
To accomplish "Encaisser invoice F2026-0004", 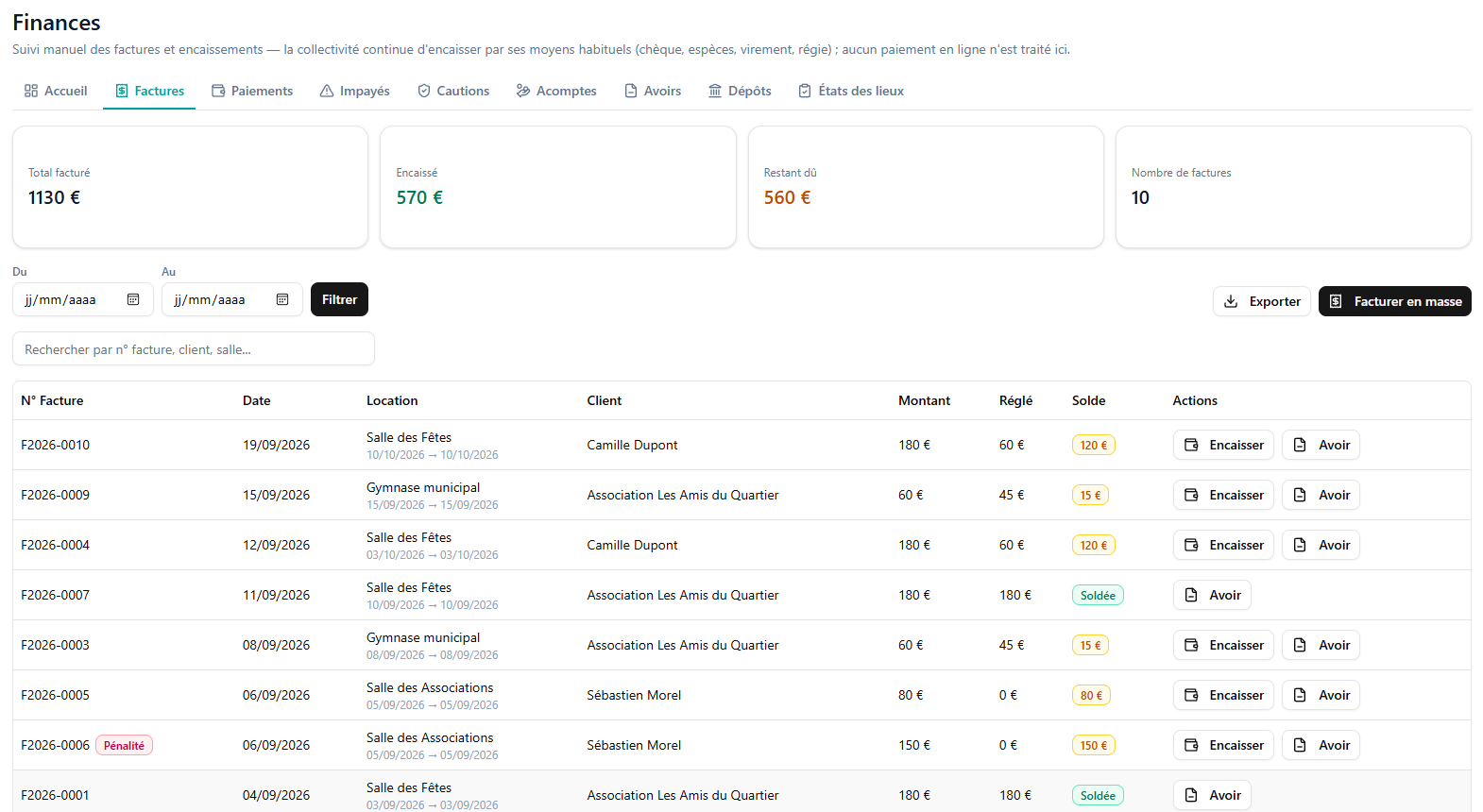I will (x=1224, y=545).
